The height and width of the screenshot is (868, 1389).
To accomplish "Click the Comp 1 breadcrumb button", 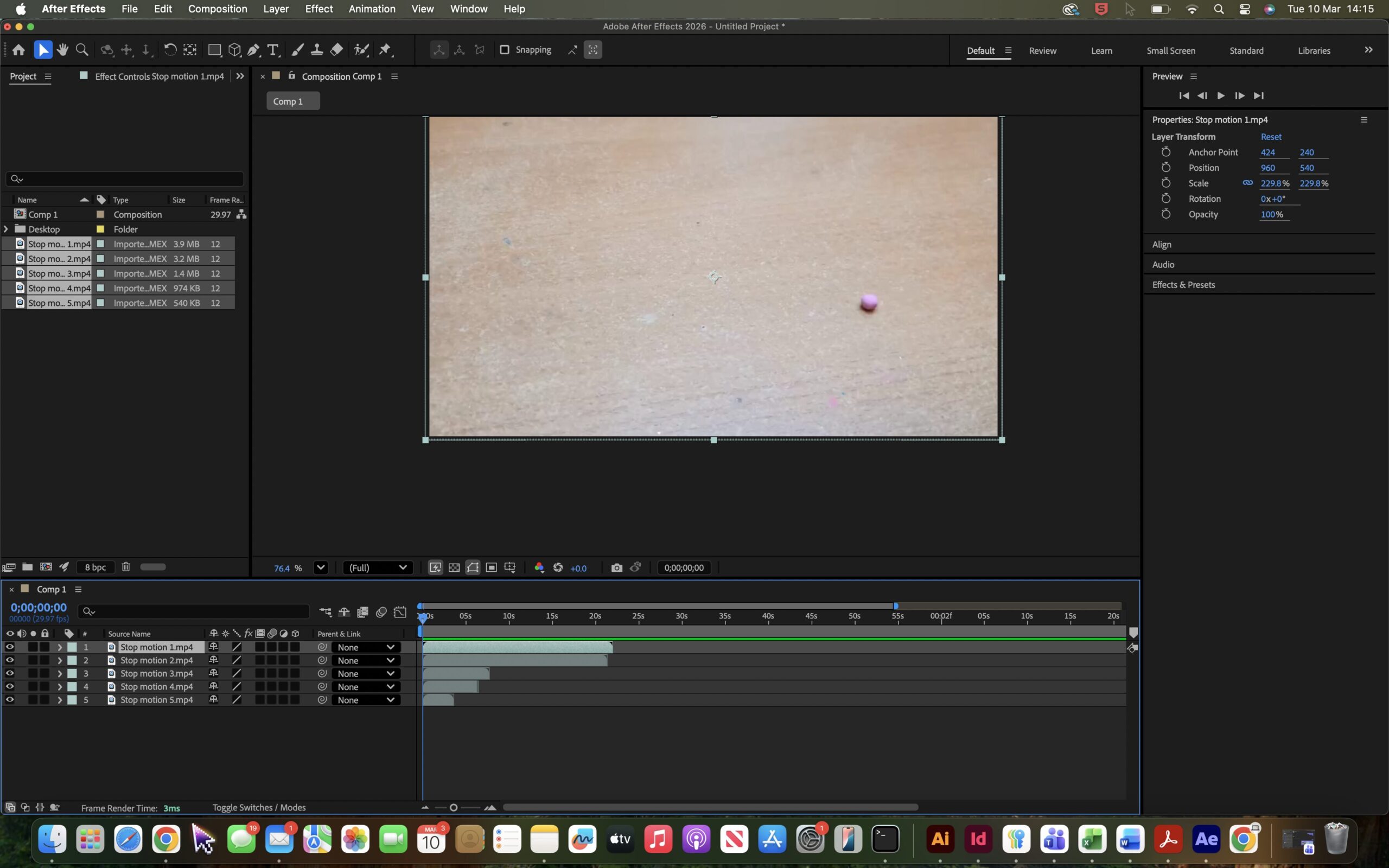I will click(x=293, y=101).
